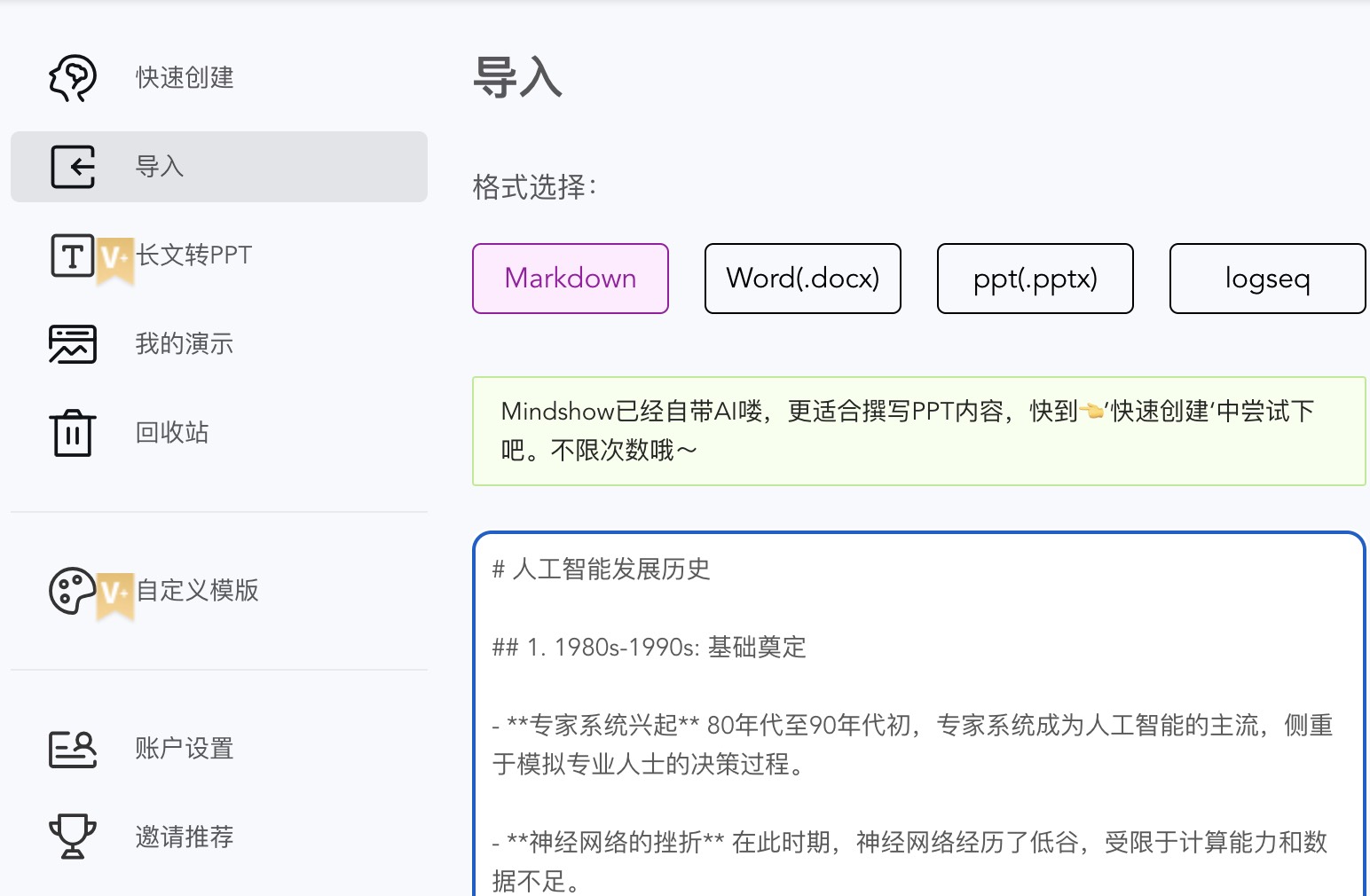Image resolution: width=1370 pixels, height=896 pixels.
Task: Click the custom template palette icon
Action: point(72,591)
